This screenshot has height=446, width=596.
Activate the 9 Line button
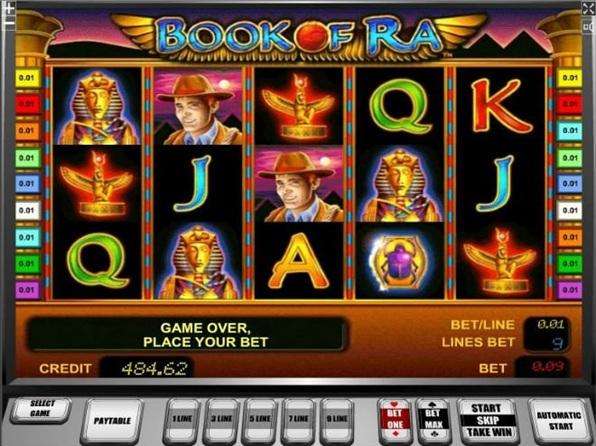click(x=337, y=419)
